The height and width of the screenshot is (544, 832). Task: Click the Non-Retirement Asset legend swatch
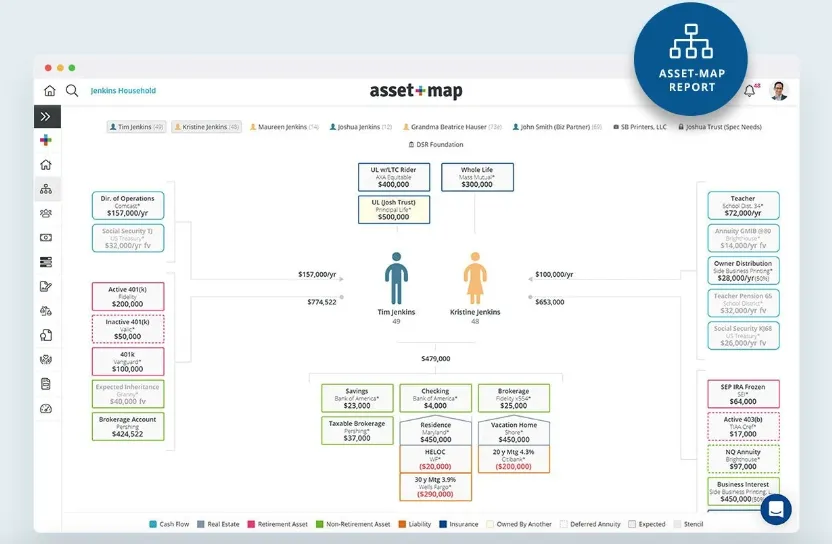[319, 524]
